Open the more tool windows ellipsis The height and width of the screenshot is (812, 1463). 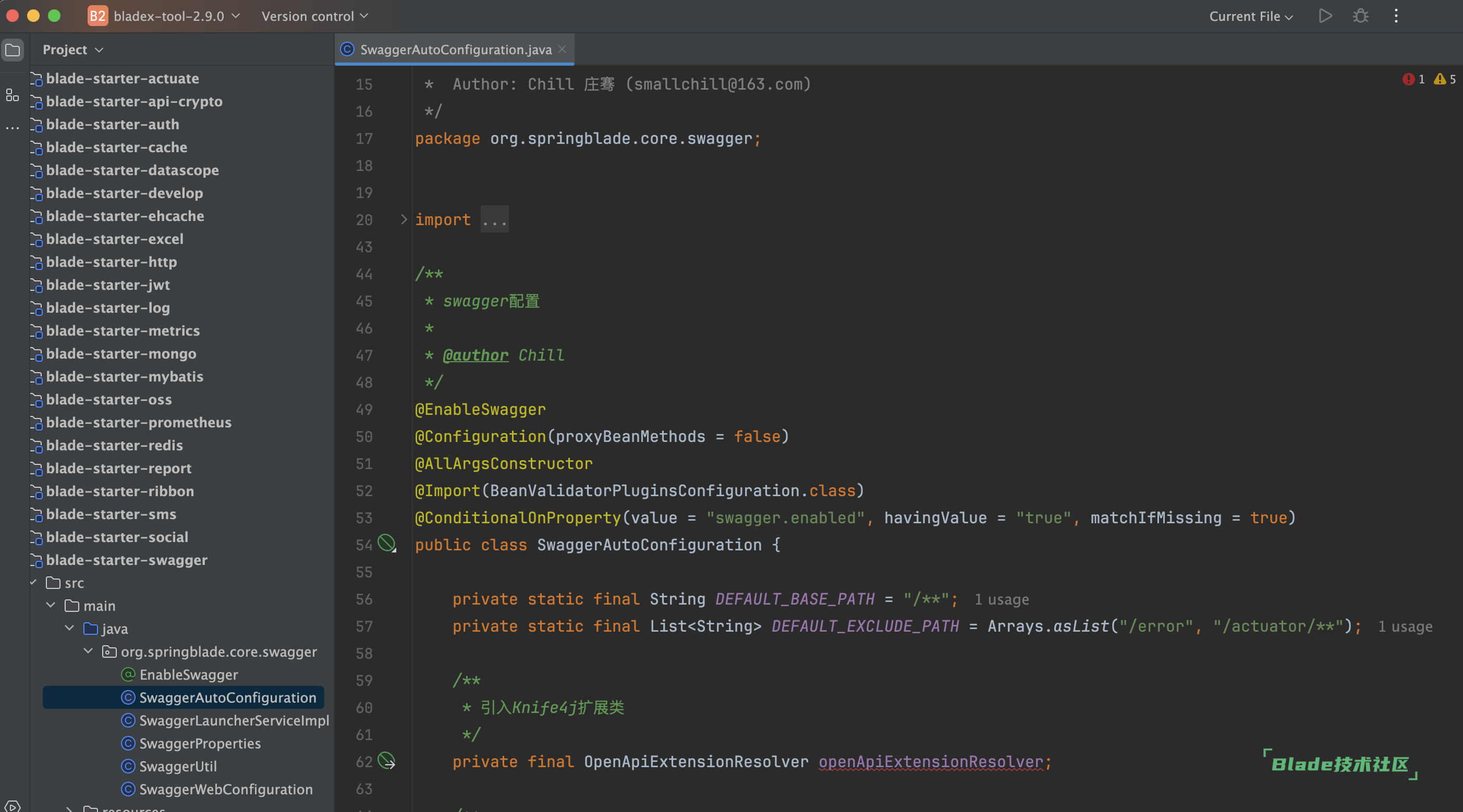pyautogui.click(x=13, y=128)
